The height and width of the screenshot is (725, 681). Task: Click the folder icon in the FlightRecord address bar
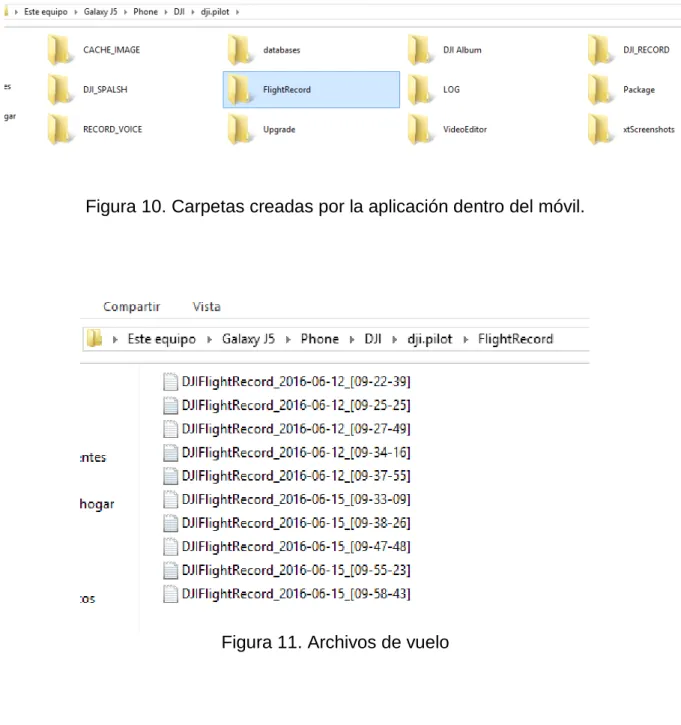(x=94, y=338)
